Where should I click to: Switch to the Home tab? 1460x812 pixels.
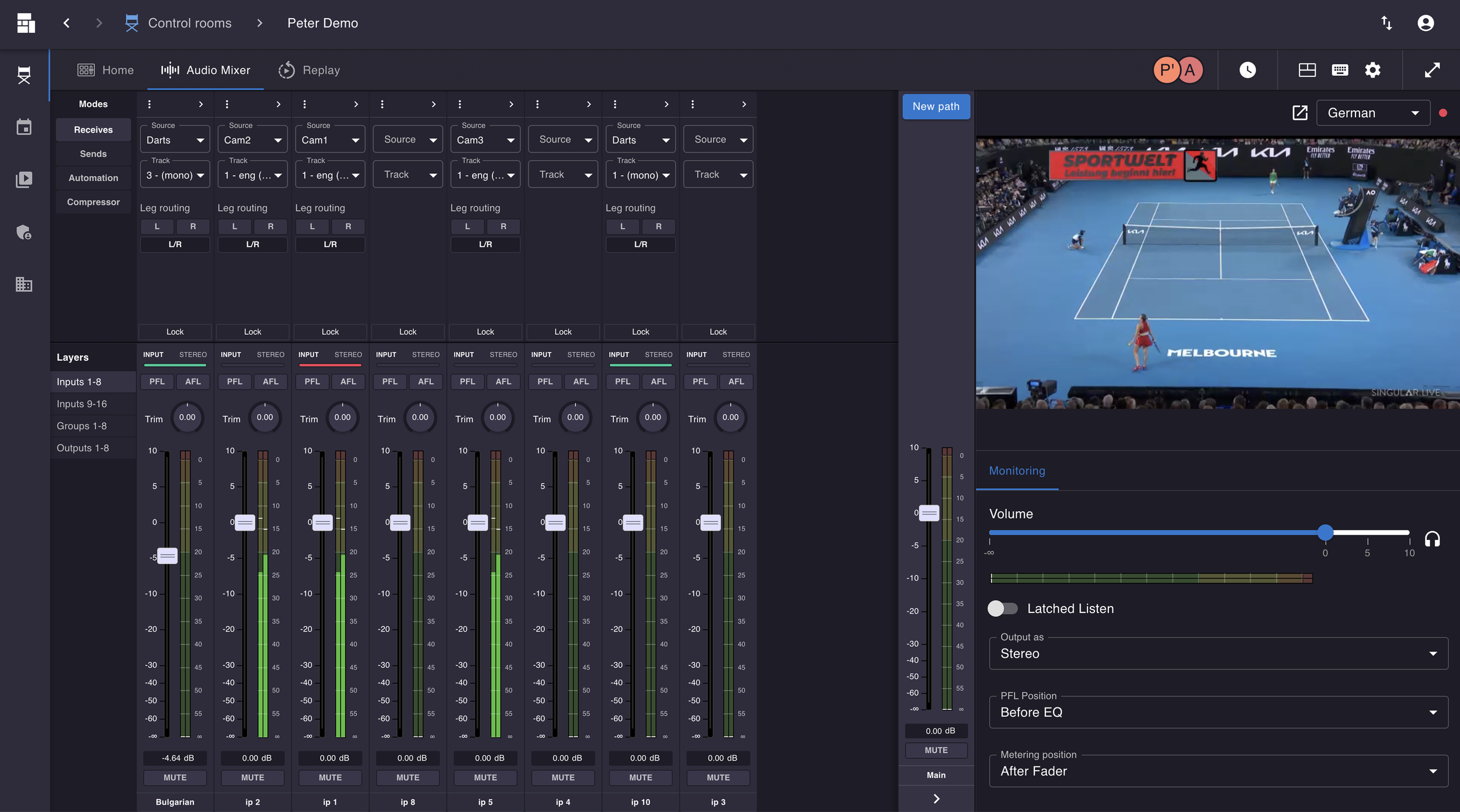pyautogui.click(x=106, y=70)
